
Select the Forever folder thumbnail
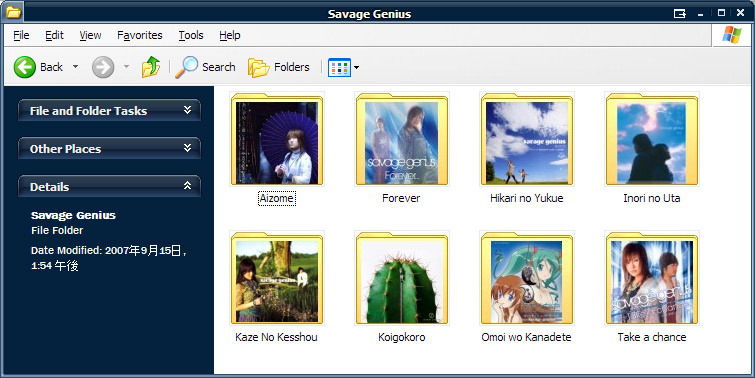[402, 139]
